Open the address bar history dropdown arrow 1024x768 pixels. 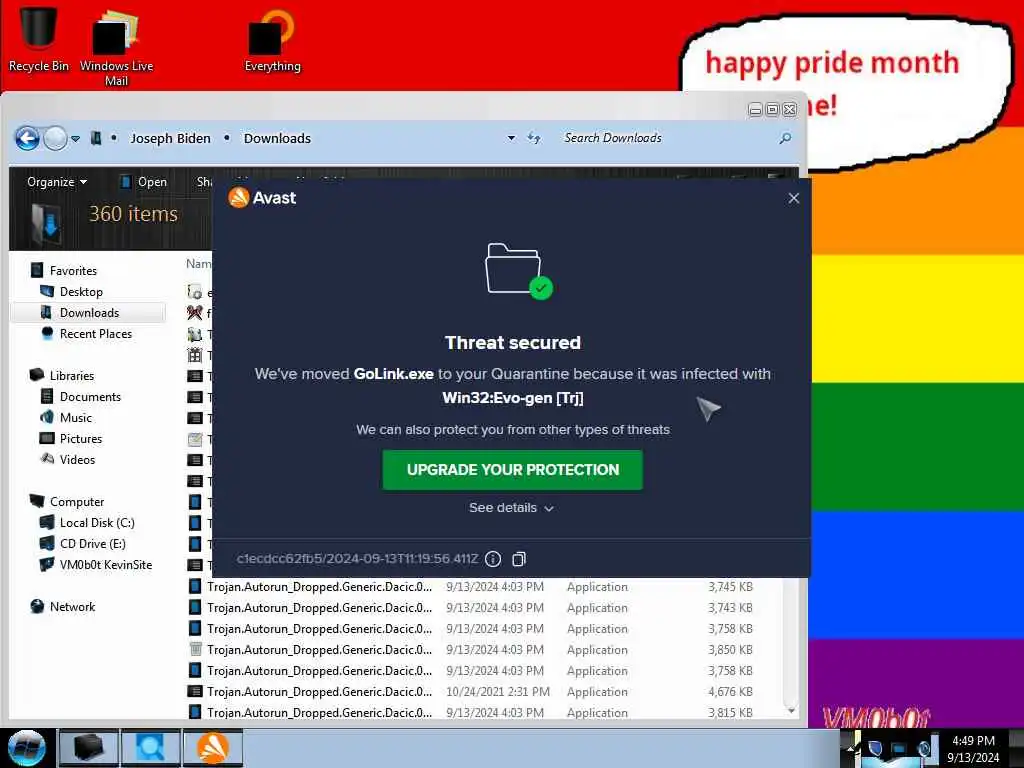point(511,138)
